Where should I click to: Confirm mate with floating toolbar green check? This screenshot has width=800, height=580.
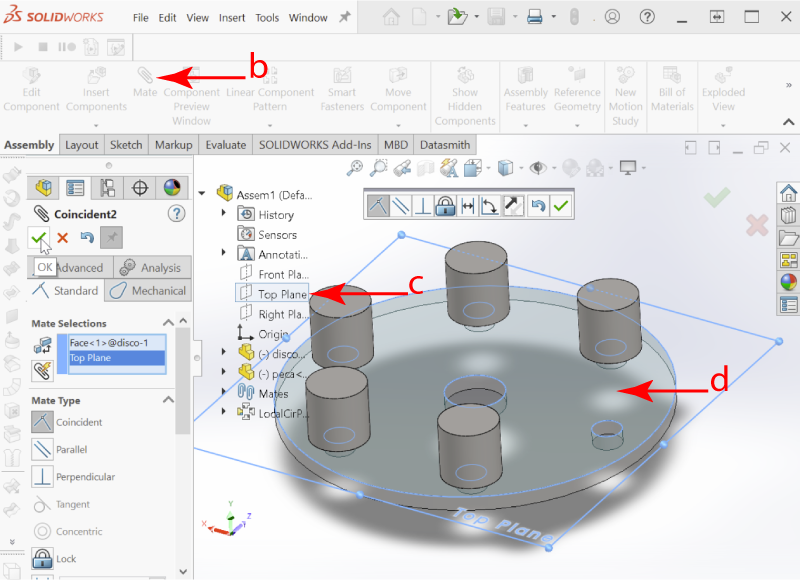[x=561, y=206]
